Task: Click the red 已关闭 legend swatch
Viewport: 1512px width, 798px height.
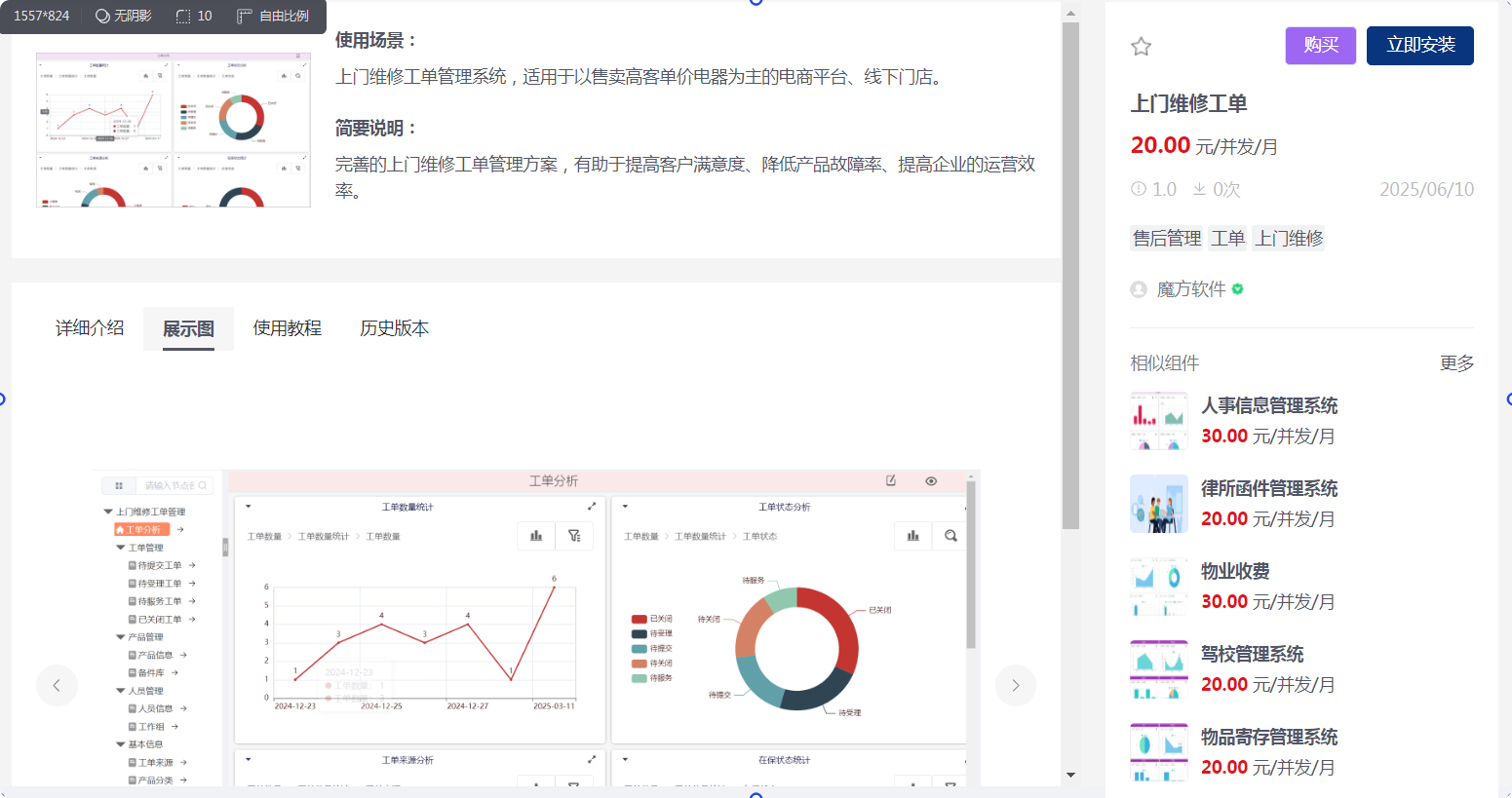Action: pos(639,619)
